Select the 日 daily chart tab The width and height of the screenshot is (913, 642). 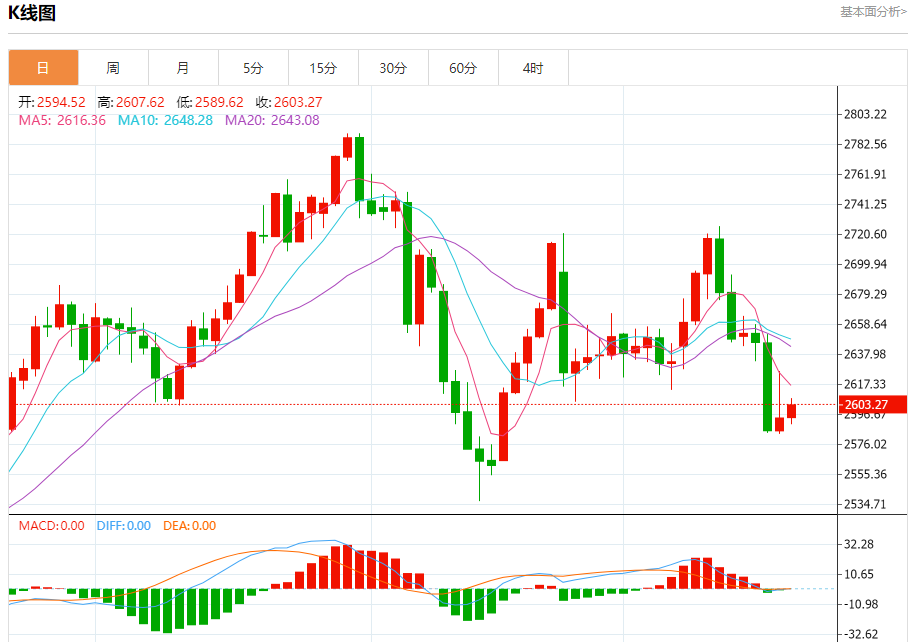point(43,68)
